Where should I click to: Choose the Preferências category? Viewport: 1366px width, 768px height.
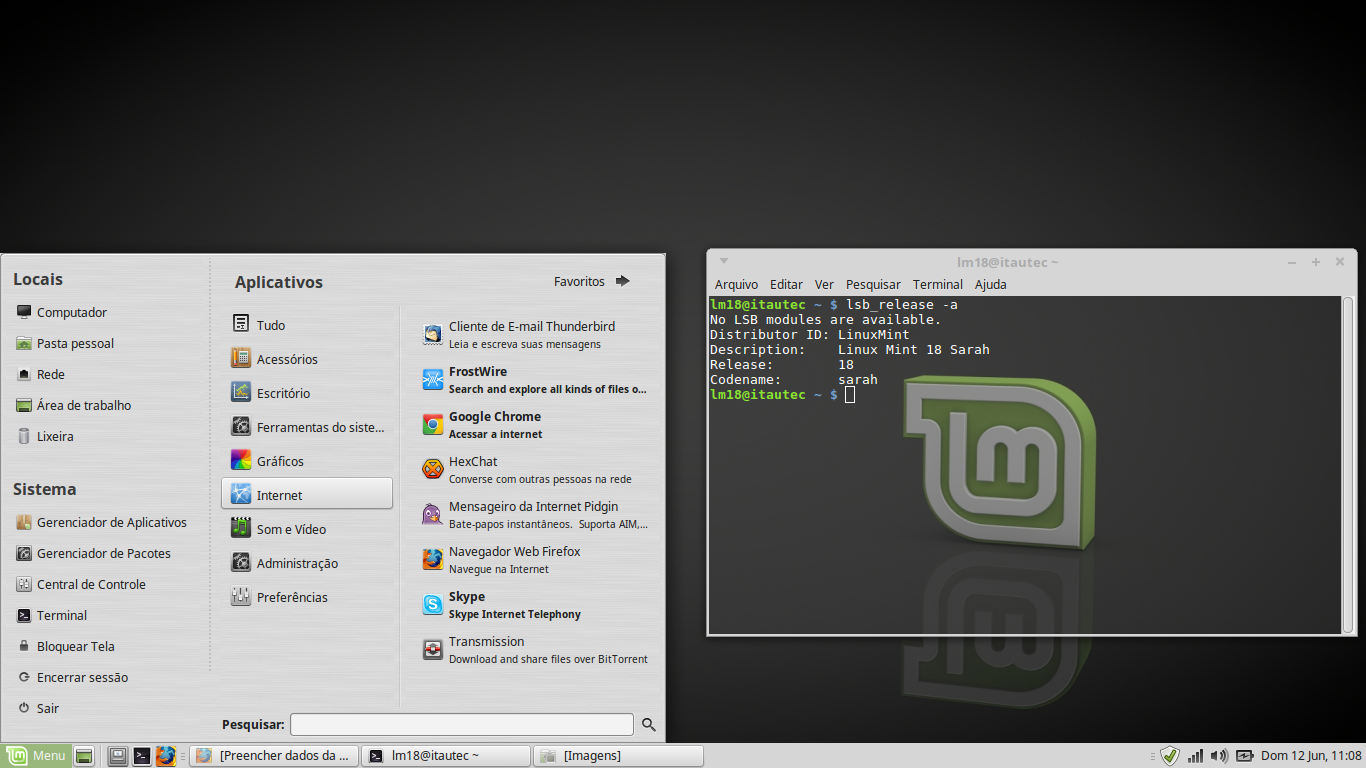coord(306,597)
